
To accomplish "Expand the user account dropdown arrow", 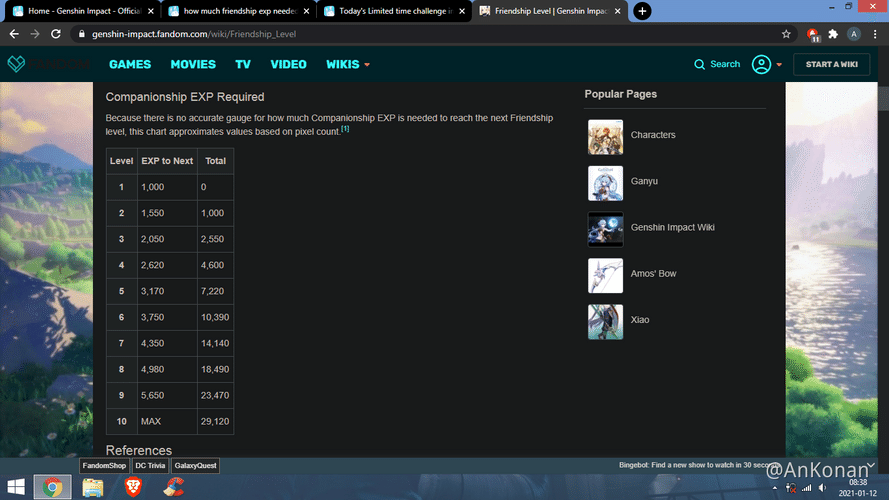I will [779, 65].
